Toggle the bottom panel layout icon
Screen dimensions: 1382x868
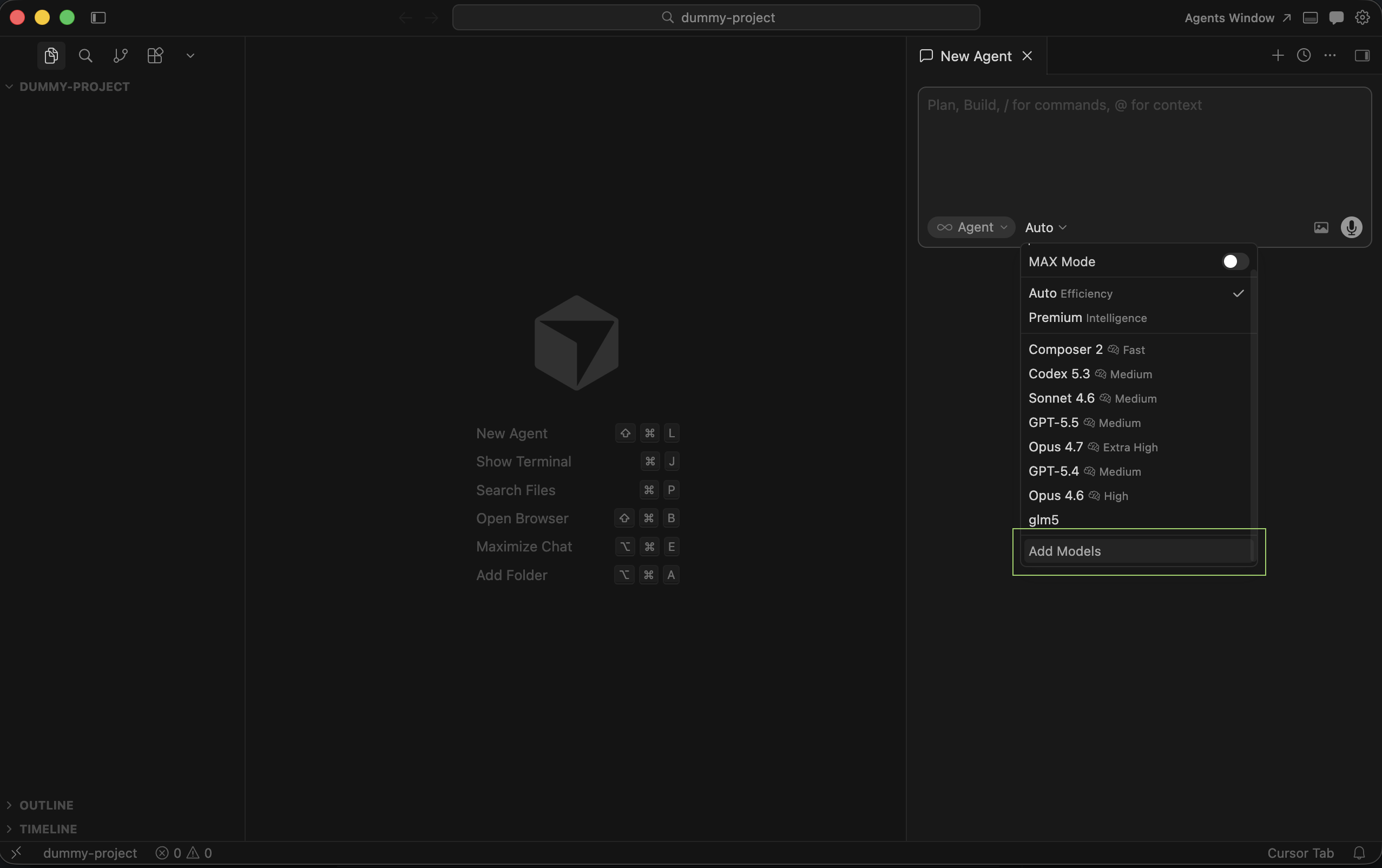point(1310,18)
